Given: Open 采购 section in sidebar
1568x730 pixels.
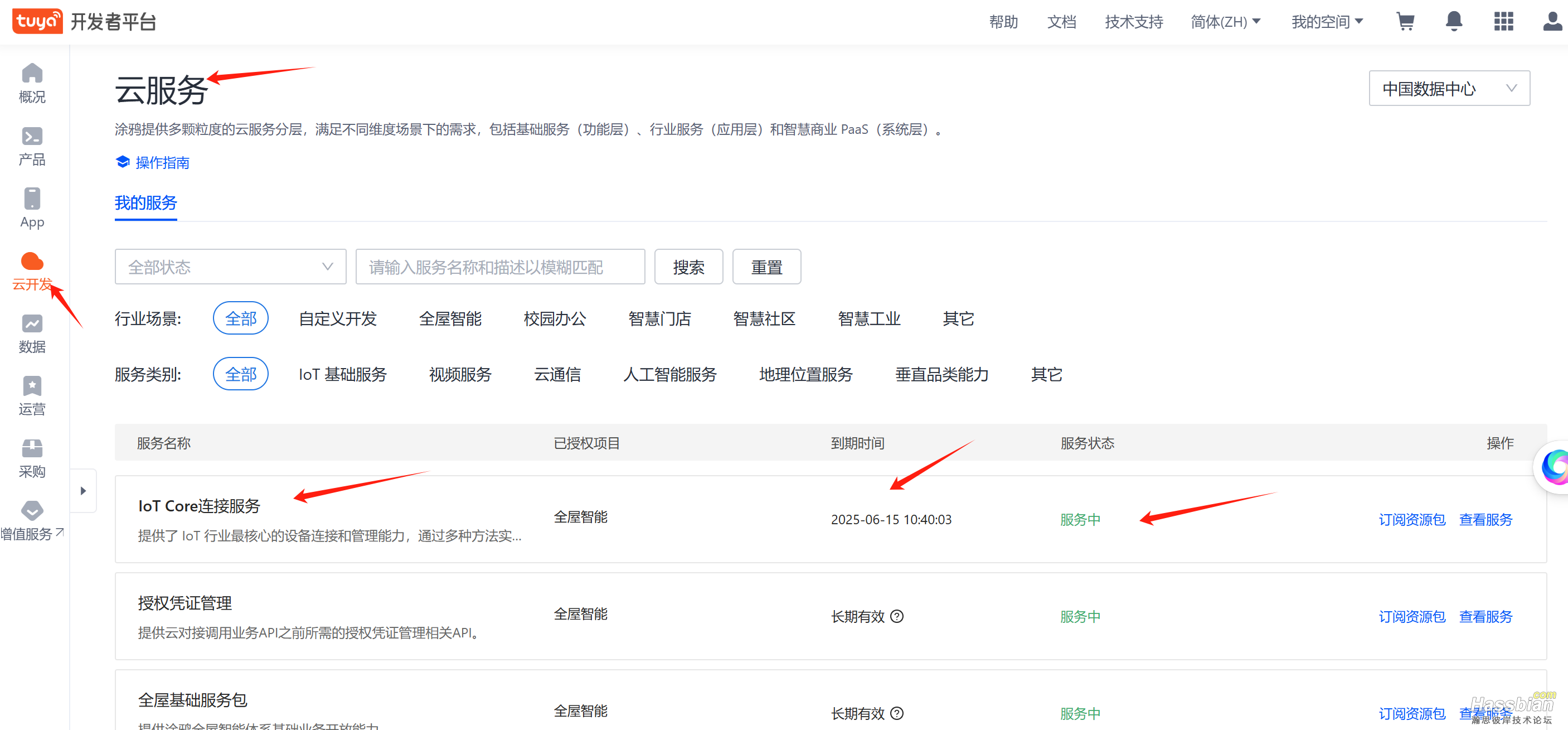Looking at the screenshot, I should tap(32, 458).
